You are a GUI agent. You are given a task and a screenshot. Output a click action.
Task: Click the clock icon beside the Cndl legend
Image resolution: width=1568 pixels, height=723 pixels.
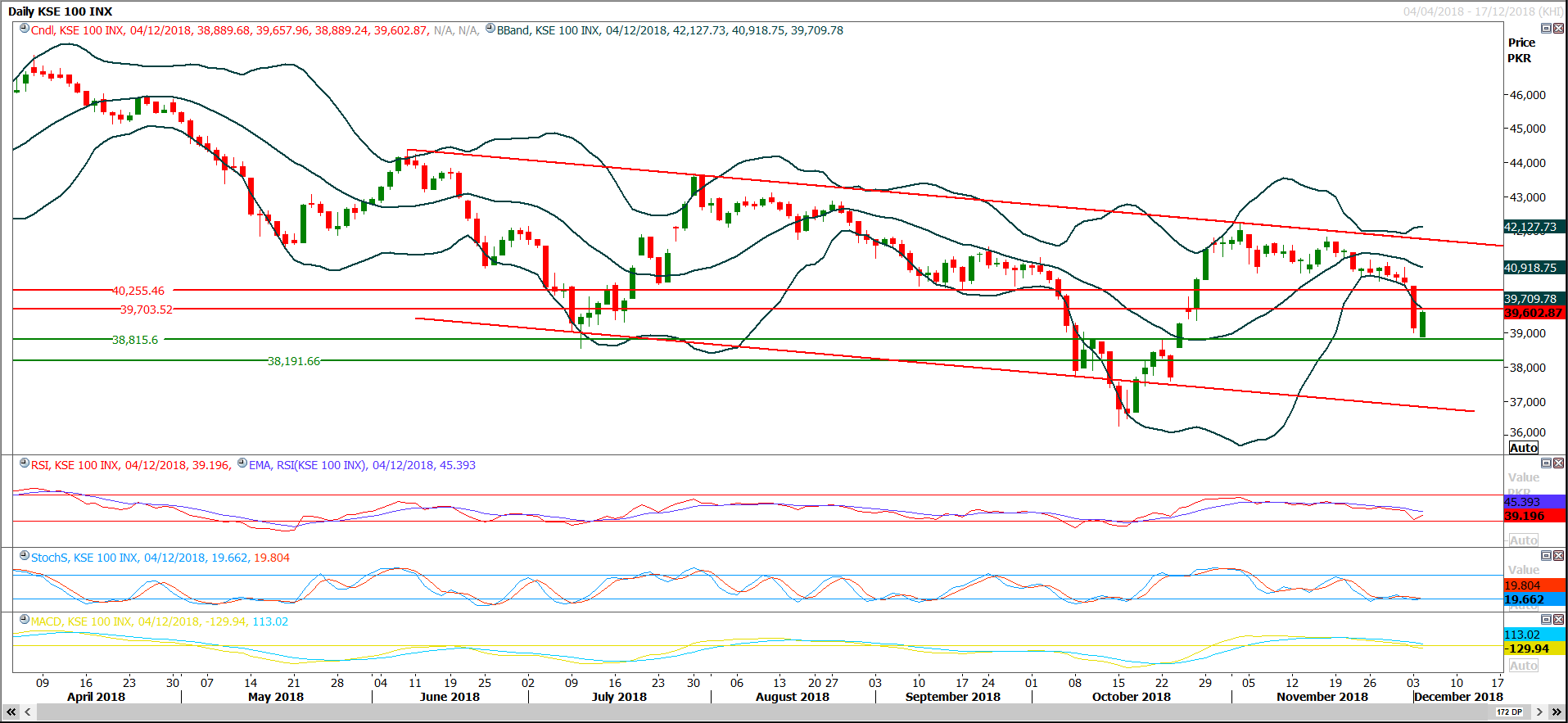click(x=25, y=29)
